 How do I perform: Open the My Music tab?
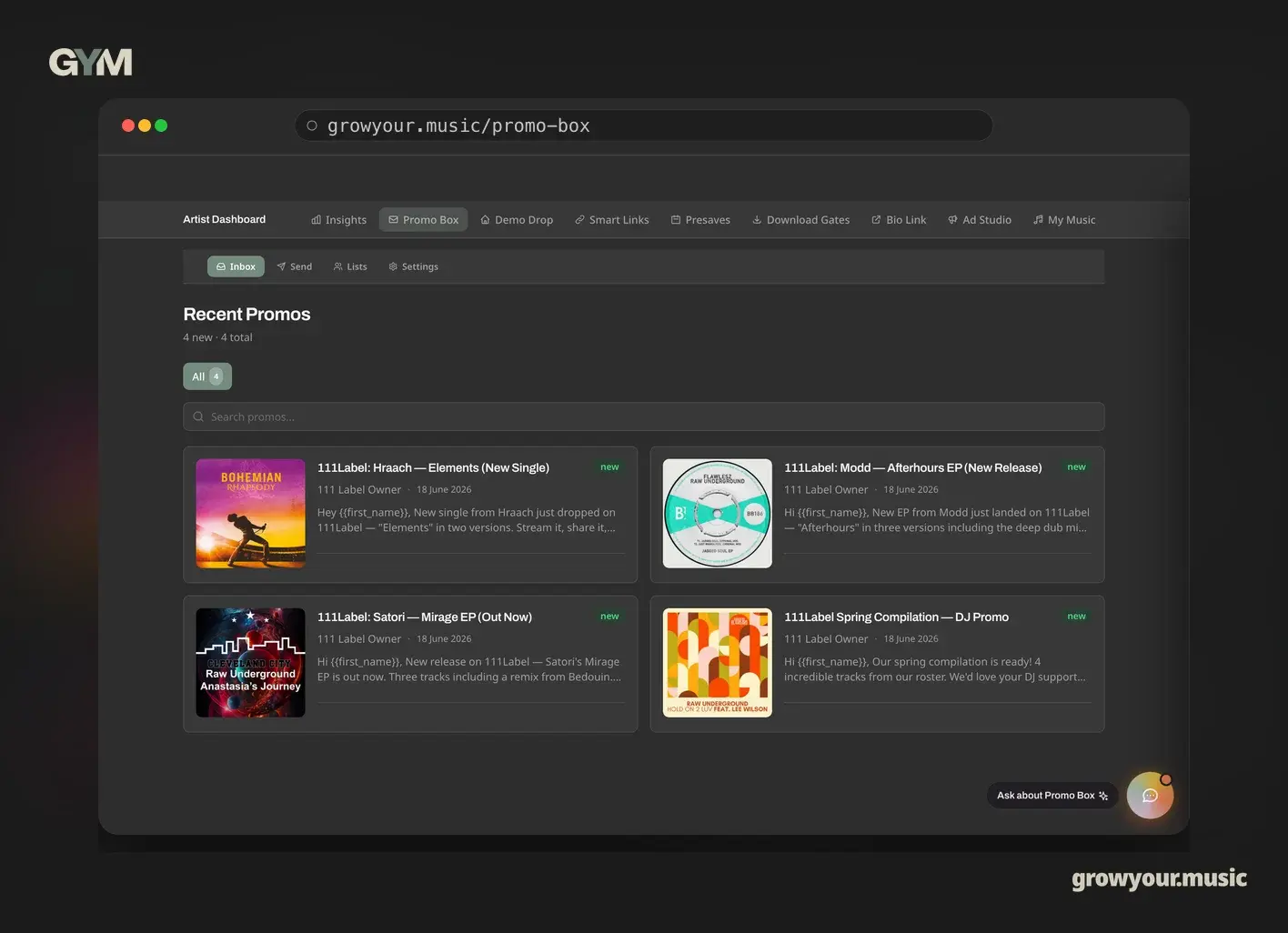pos(1064,220)
